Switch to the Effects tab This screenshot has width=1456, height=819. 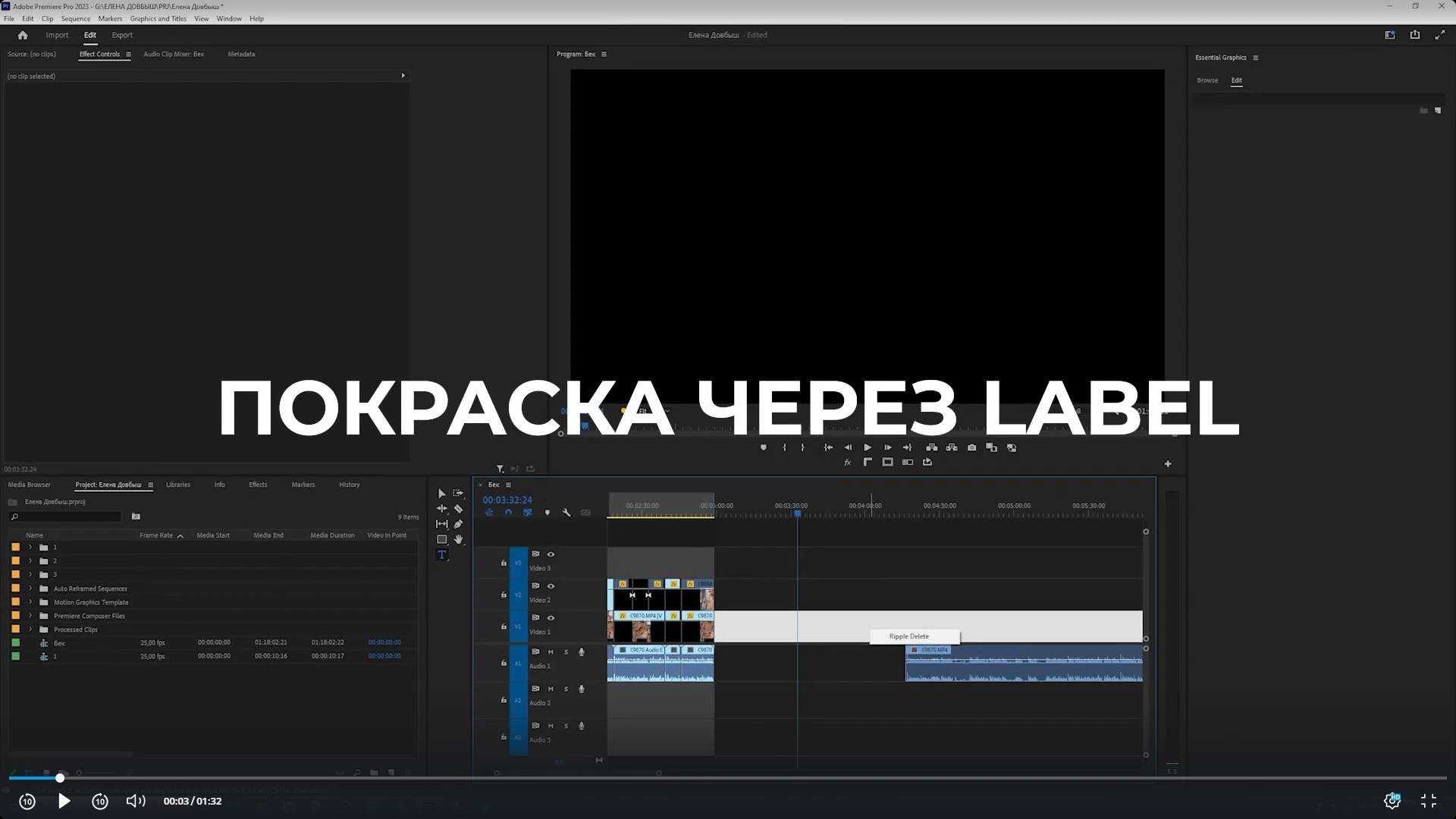[258, 485]
